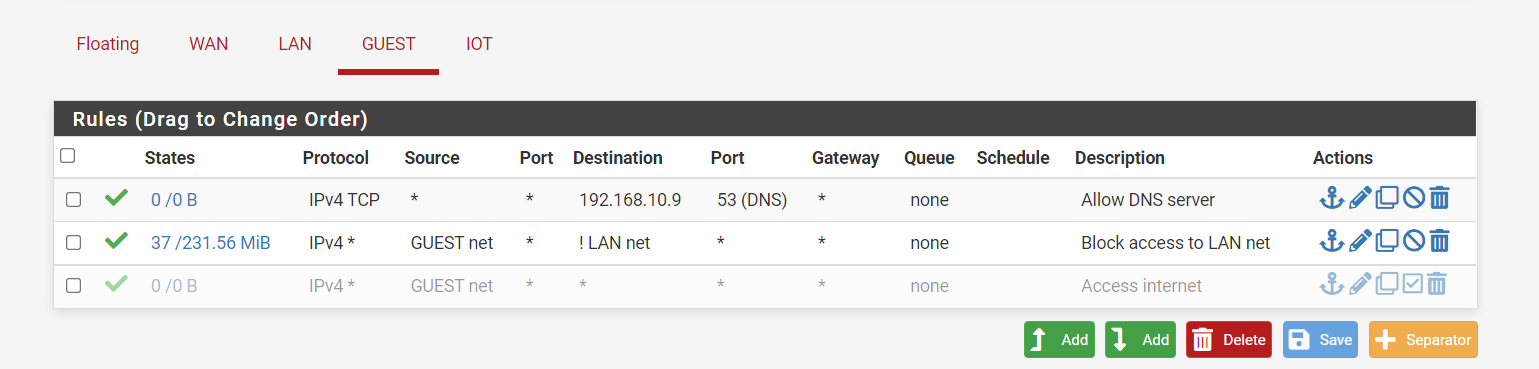Image resolution: width=1539 pixels, height=369 pixels.
Task: Delete the Block access to LAN net rule
Action: click(x=1439, y=240)
